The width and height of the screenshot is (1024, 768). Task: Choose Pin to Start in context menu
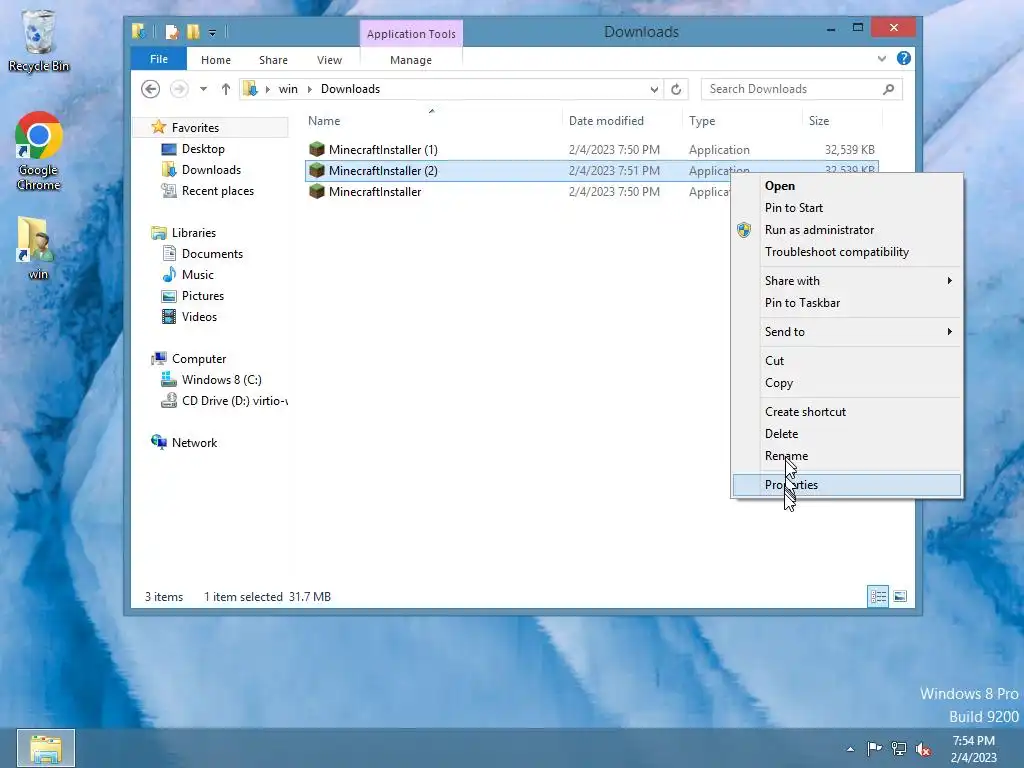click(847, 208)
